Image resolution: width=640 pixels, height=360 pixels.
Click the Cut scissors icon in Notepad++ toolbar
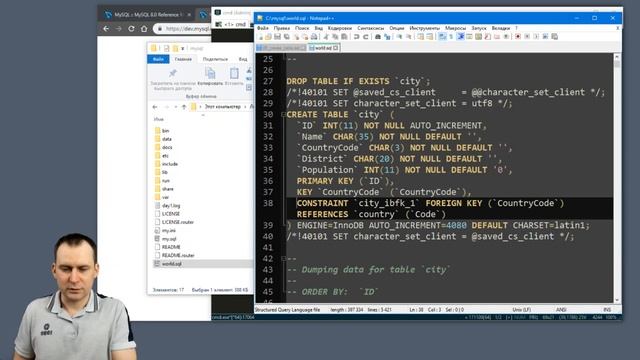click(326, 37)
